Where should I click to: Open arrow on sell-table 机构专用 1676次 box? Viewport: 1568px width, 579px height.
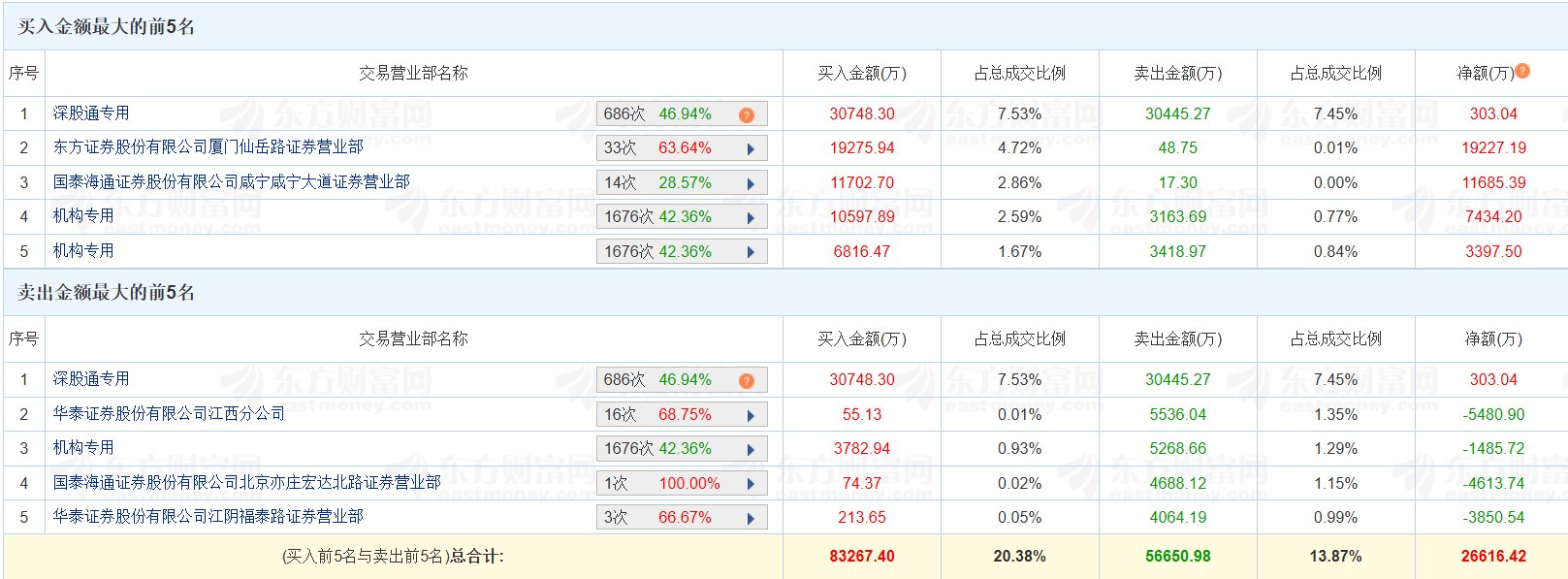click(x=751, y=449)
